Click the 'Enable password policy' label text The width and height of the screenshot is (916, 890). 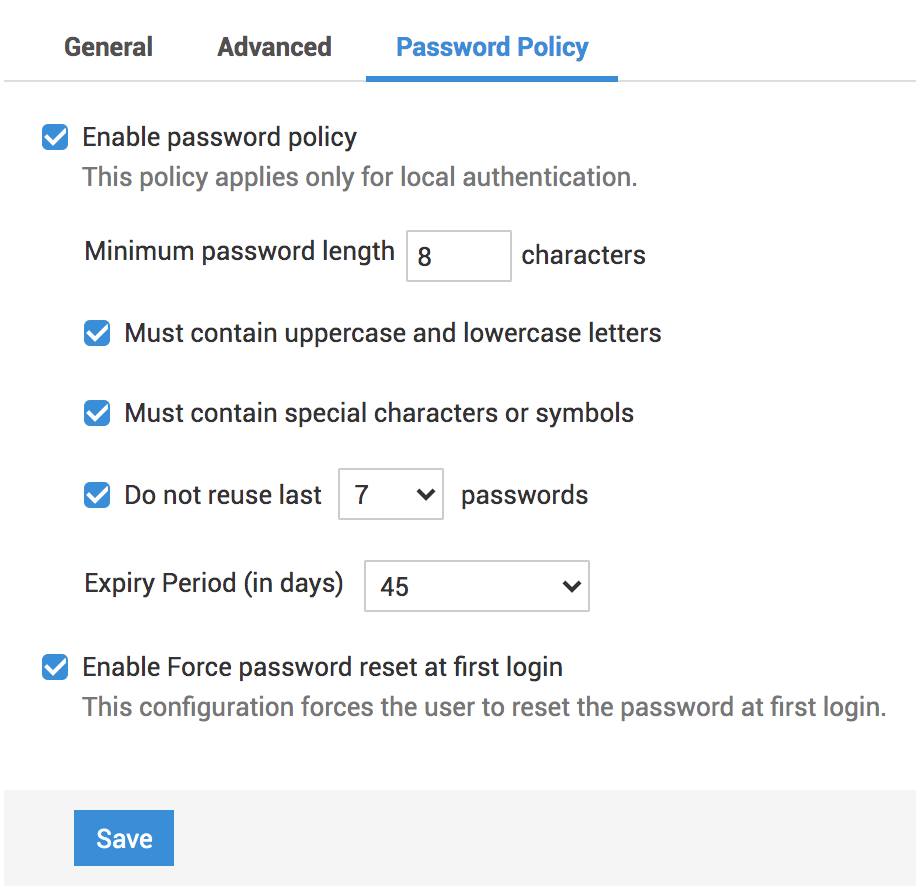(x=219, y=137)
